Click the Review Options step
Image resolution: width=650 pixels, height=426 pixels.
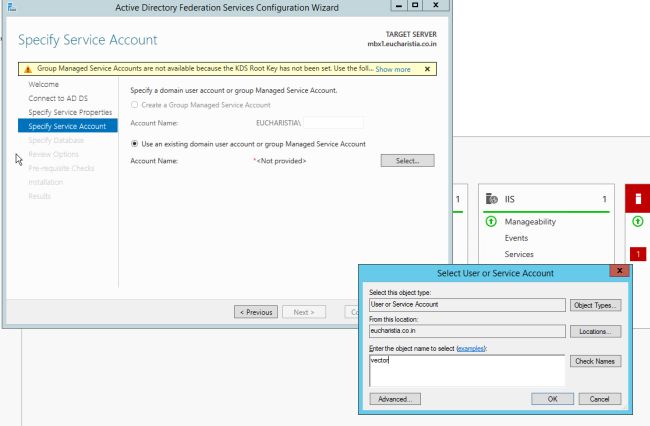coord(53,154)
